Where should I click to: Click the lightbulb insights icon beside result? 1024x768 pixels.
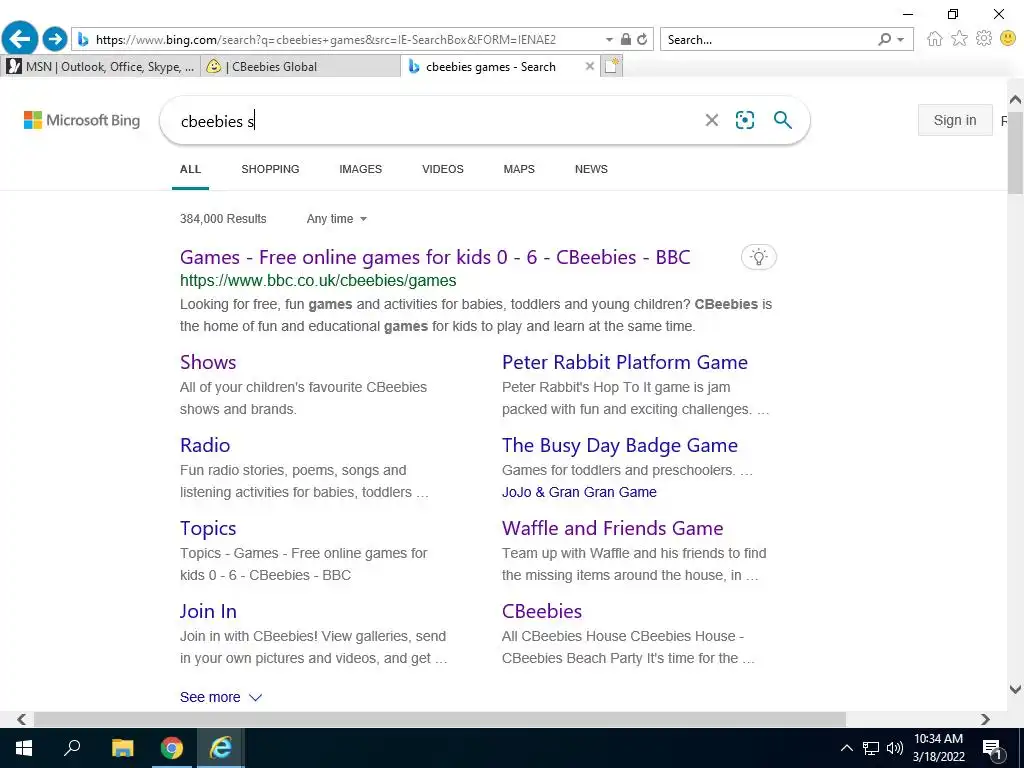tap(758, 257)
